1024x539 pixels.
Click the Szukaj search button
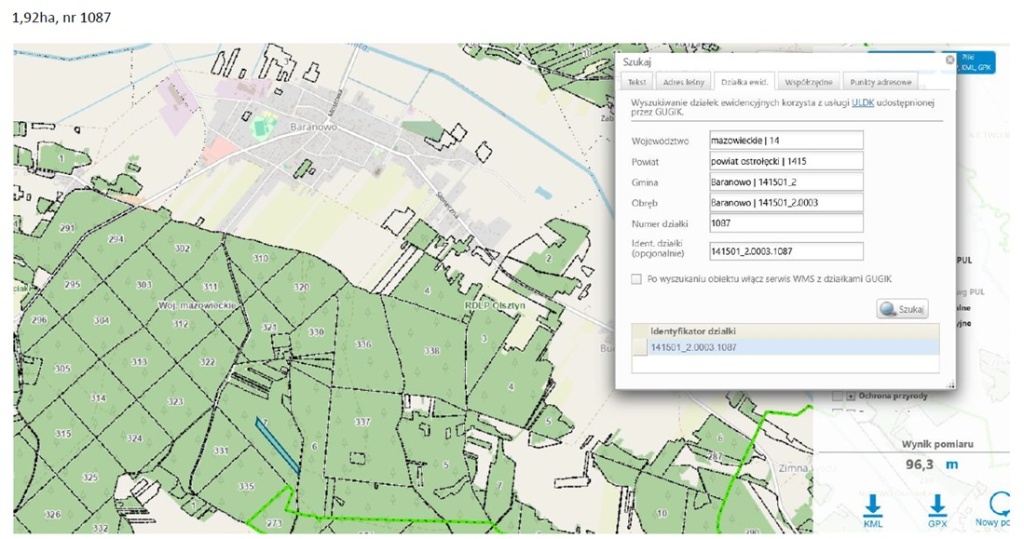coord(903,309)
